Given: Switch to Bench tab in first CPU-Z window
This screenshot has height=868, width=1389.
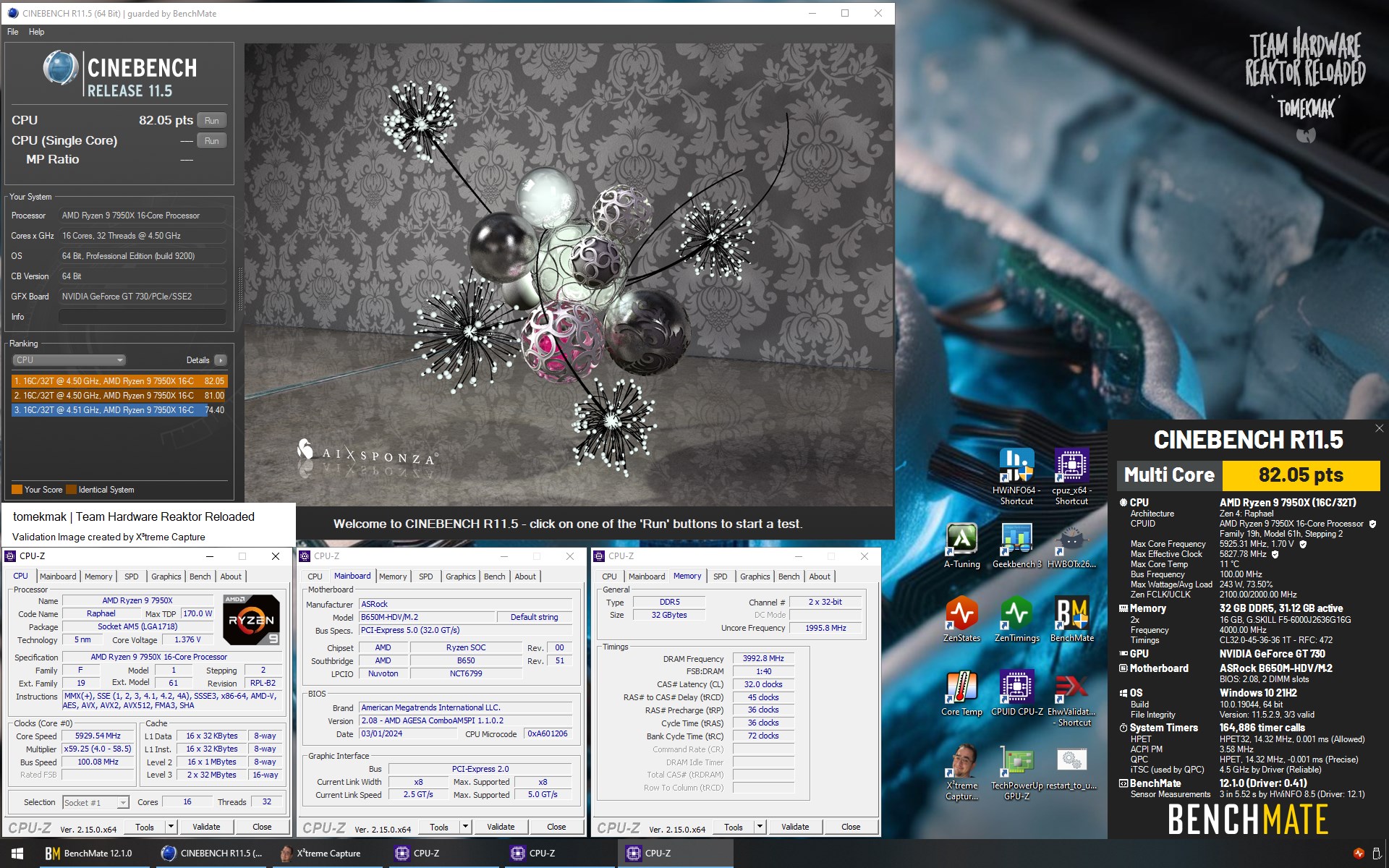Looking at the screenshot, I should pyautogui.click(x=200, y=576).
